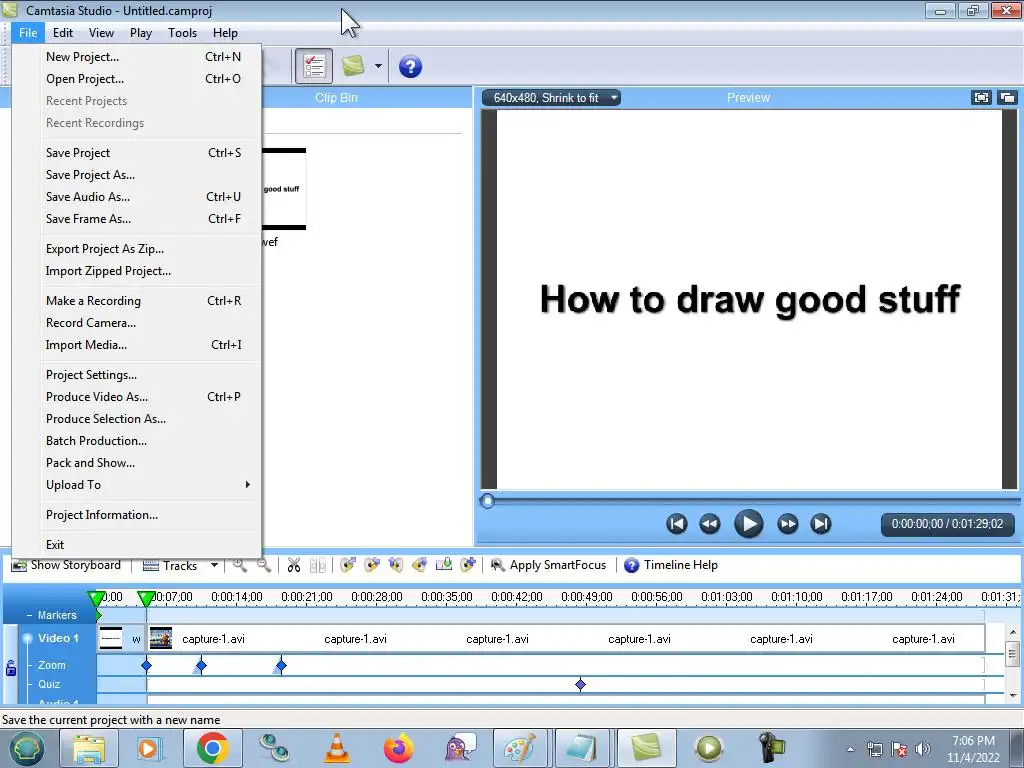Image resolution: width=1024 pixels, height=768 pixels.
Task: Toggle the track lock padlock icon
Action: click(10, 668)
